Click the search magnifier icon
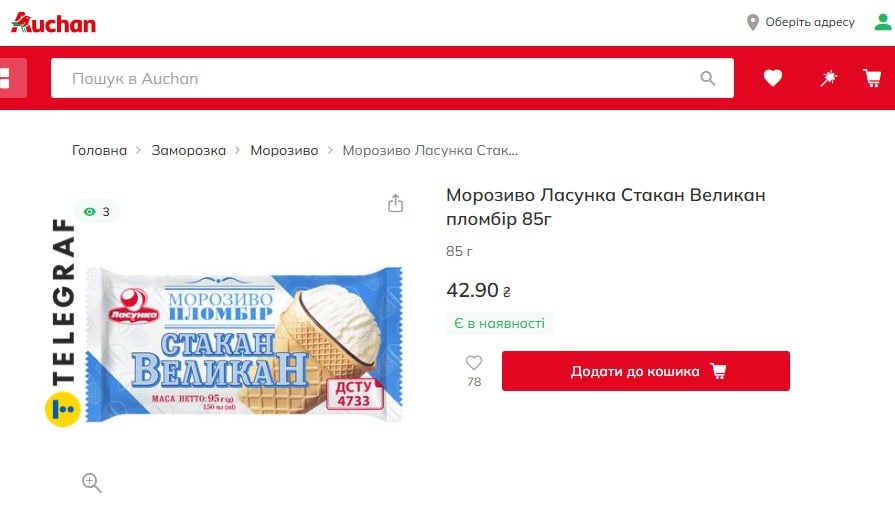 click(707, 78)
